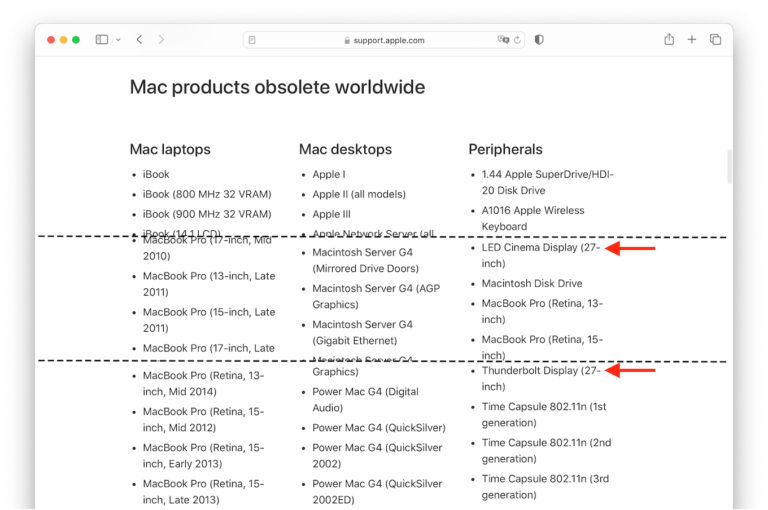Click "Time Capsule 802.11n (3rd generation)" item
Screen dimensions: 768x510
pyautogui.click(x=545, y=487)
